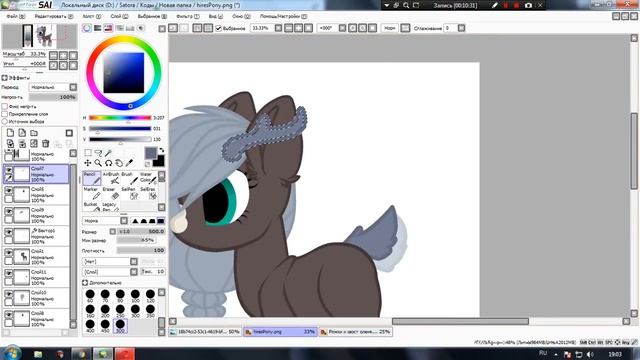Adjust the Hue H color slider
This screenshot has height=360, width=640.
point(120,118)
